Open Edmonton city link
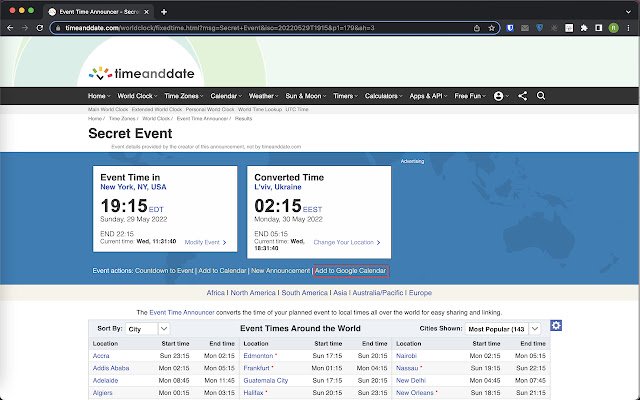Screen dimensions: 640x400 (x=258, y=356)
